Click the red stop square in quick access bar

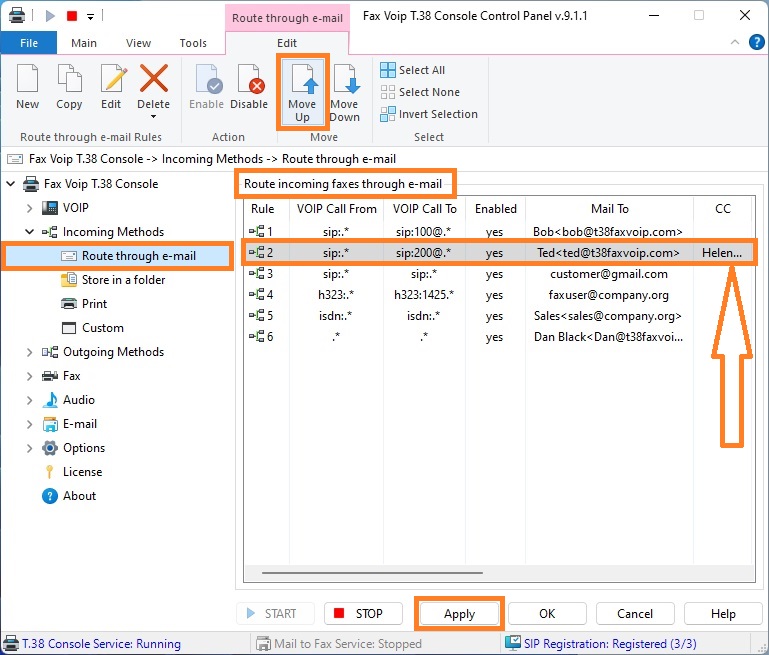click(72, 16)
